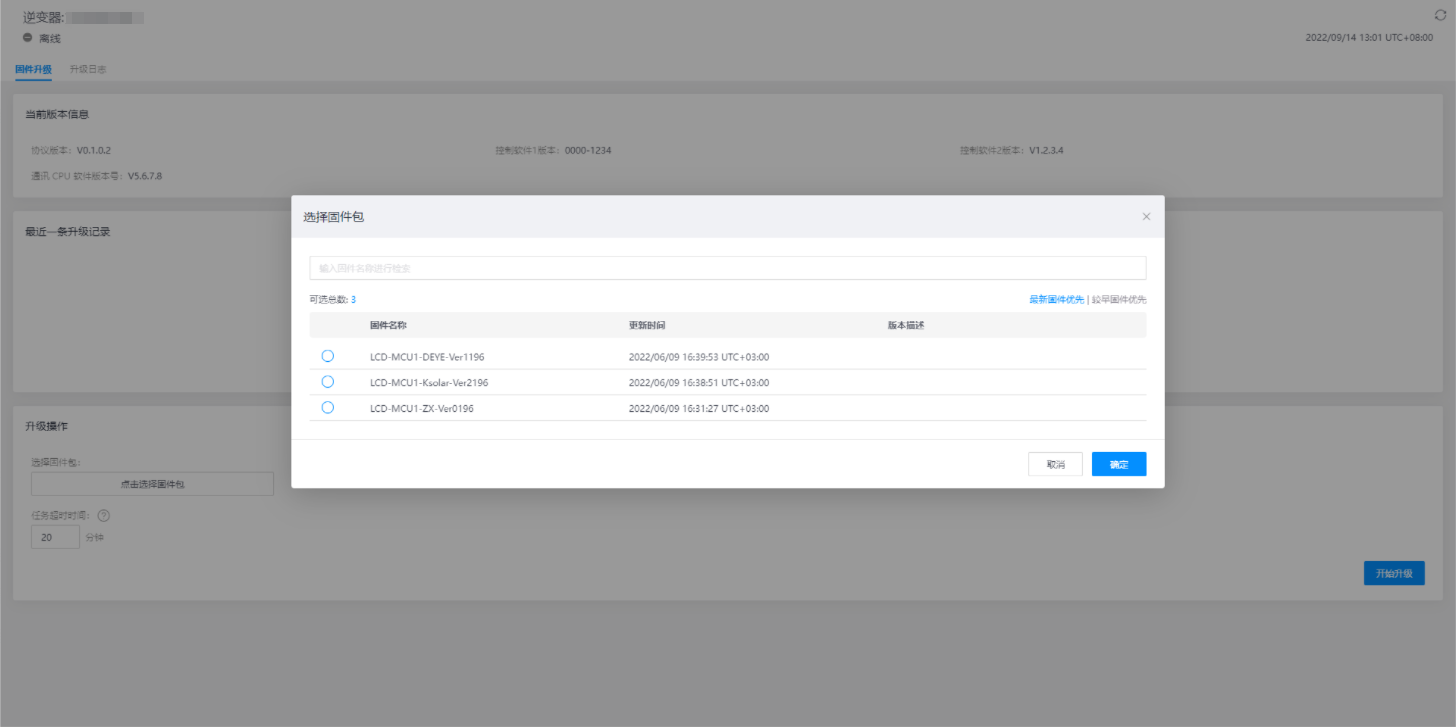
Task: Select the LCD-MCU1-Ksolar-Ver2196 radio button
Action: [x=328, y=382]
